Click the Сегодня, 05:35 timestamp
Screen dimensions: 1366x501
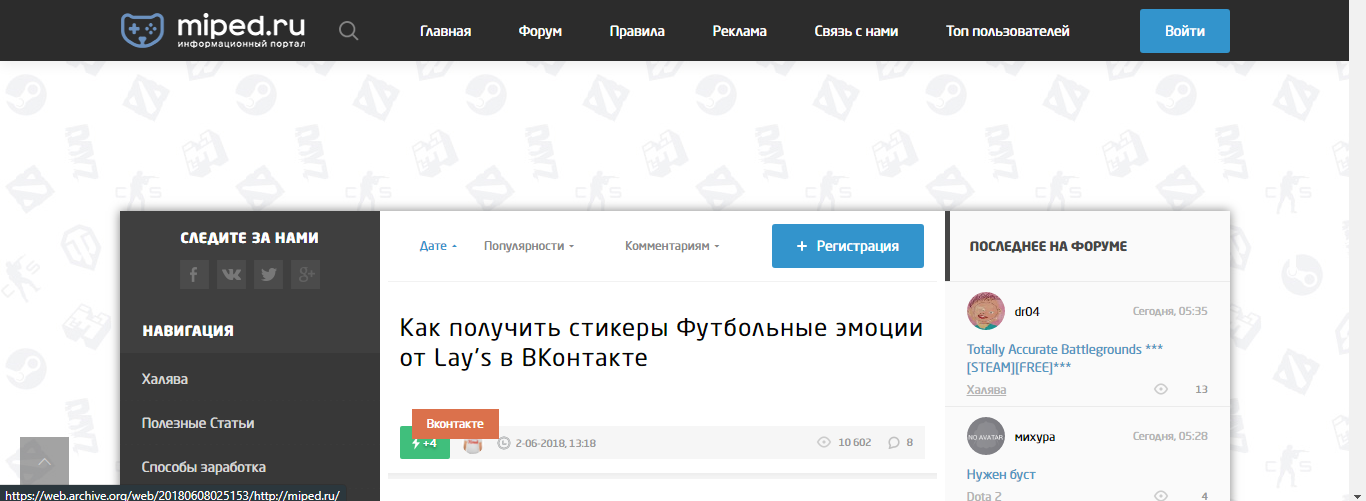(x=1170, y=311)
